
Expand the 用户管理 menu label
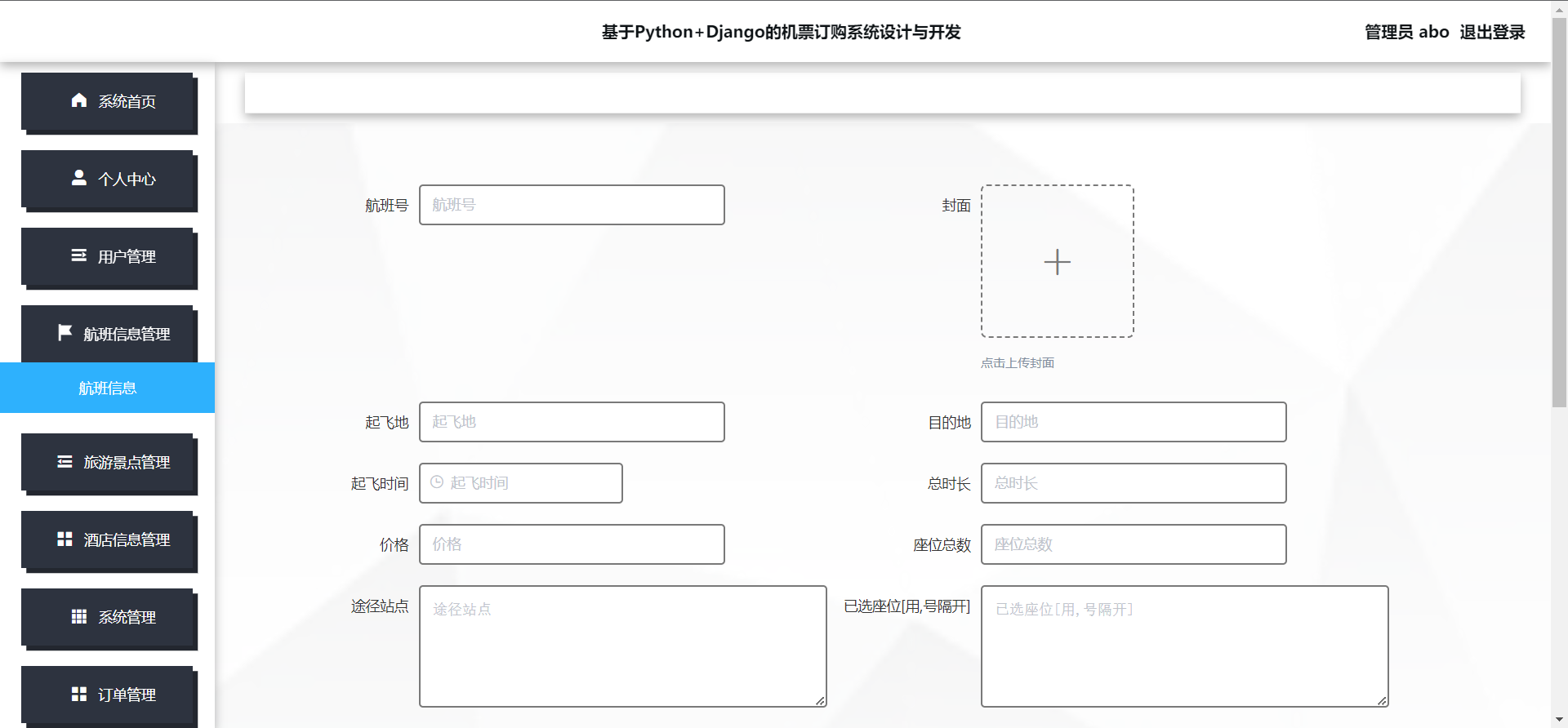pyautogui.click(x=127, y=256)
